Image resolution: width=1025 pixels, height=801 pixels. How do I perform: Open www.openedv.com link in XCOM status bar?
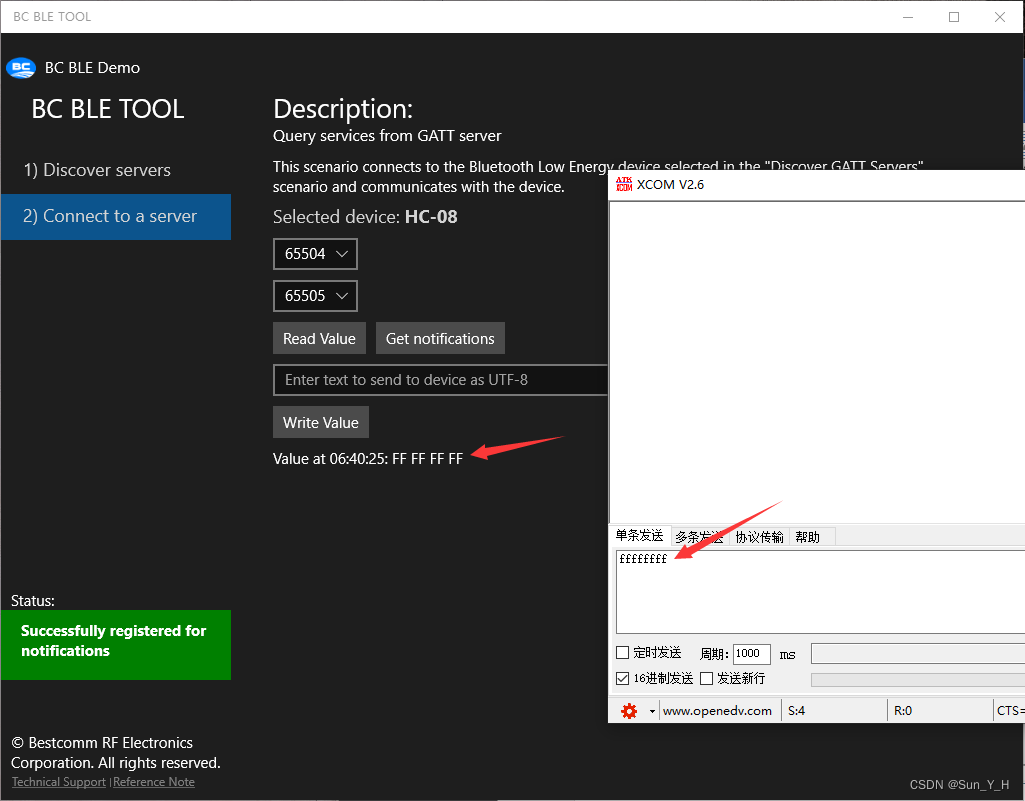[x=717, y=711]
